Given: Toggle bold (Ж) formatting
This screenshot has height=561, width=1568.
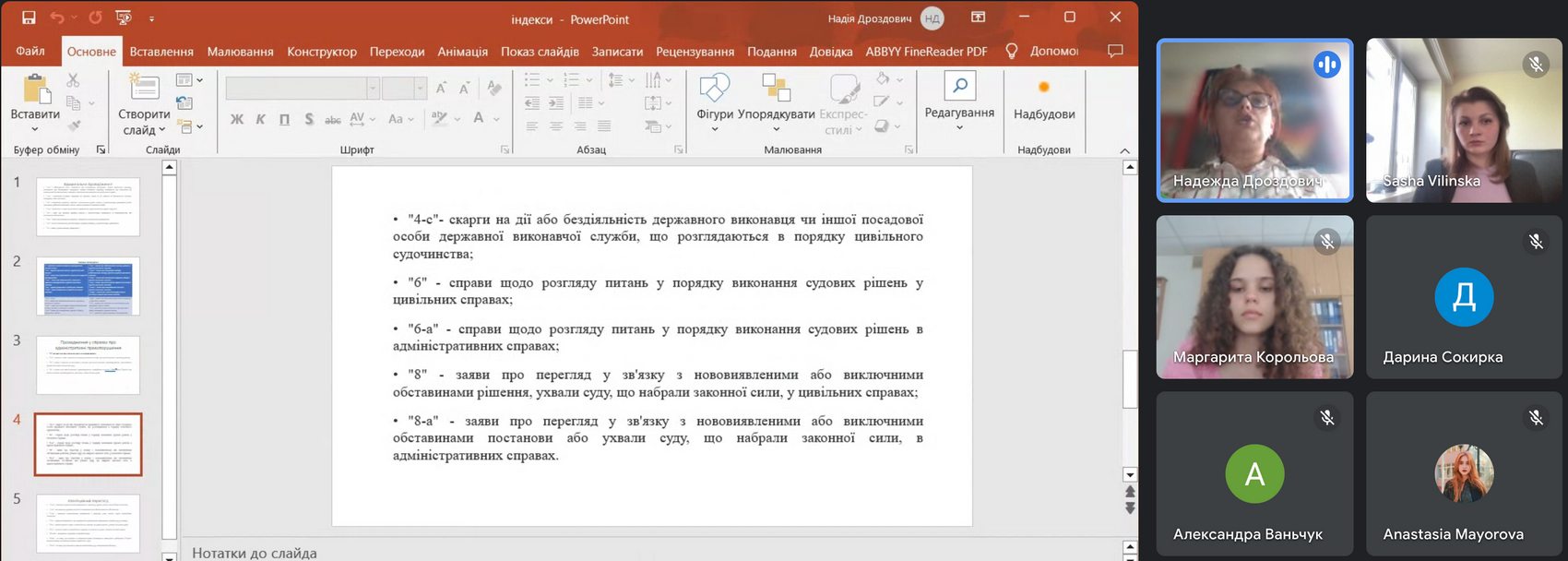Looking at the screenshot, I should pyautogui.click(x=237, y=119).
